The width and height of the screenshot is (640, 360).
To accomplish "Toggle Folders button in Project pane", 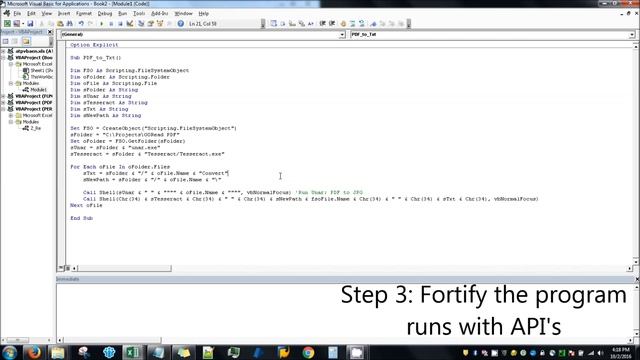I will click(x=26, y=41).
